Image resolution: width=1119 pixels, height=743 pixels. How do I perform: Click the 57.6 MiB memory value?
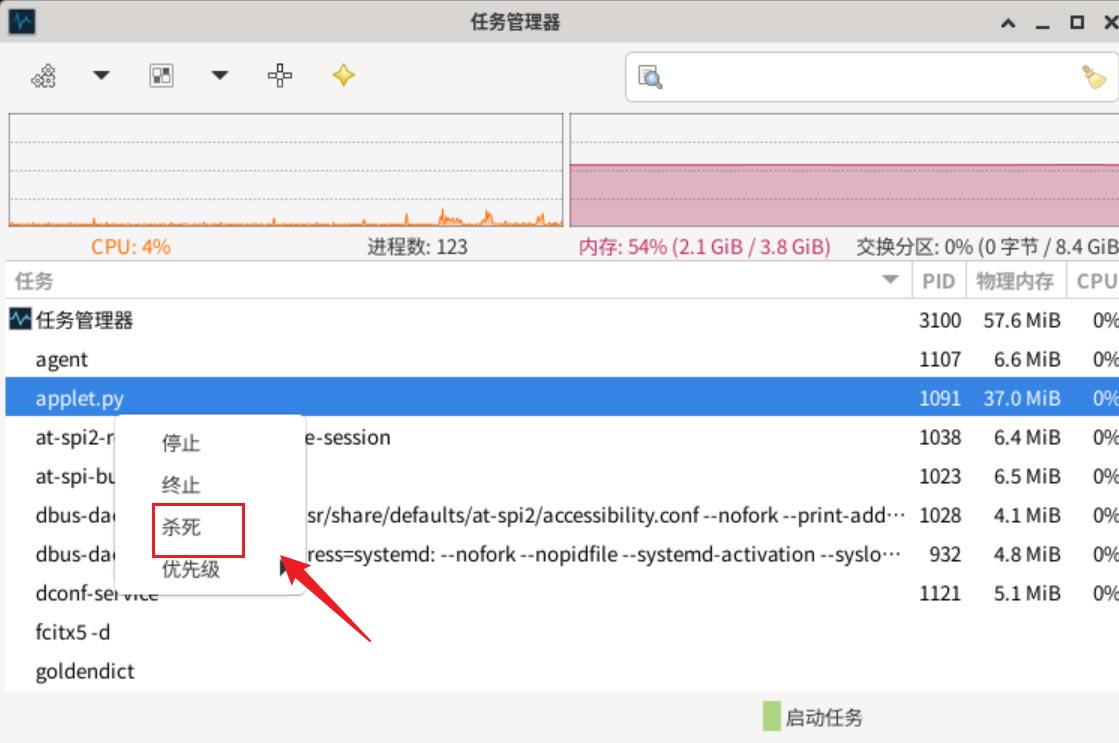tap(1022, 320)
